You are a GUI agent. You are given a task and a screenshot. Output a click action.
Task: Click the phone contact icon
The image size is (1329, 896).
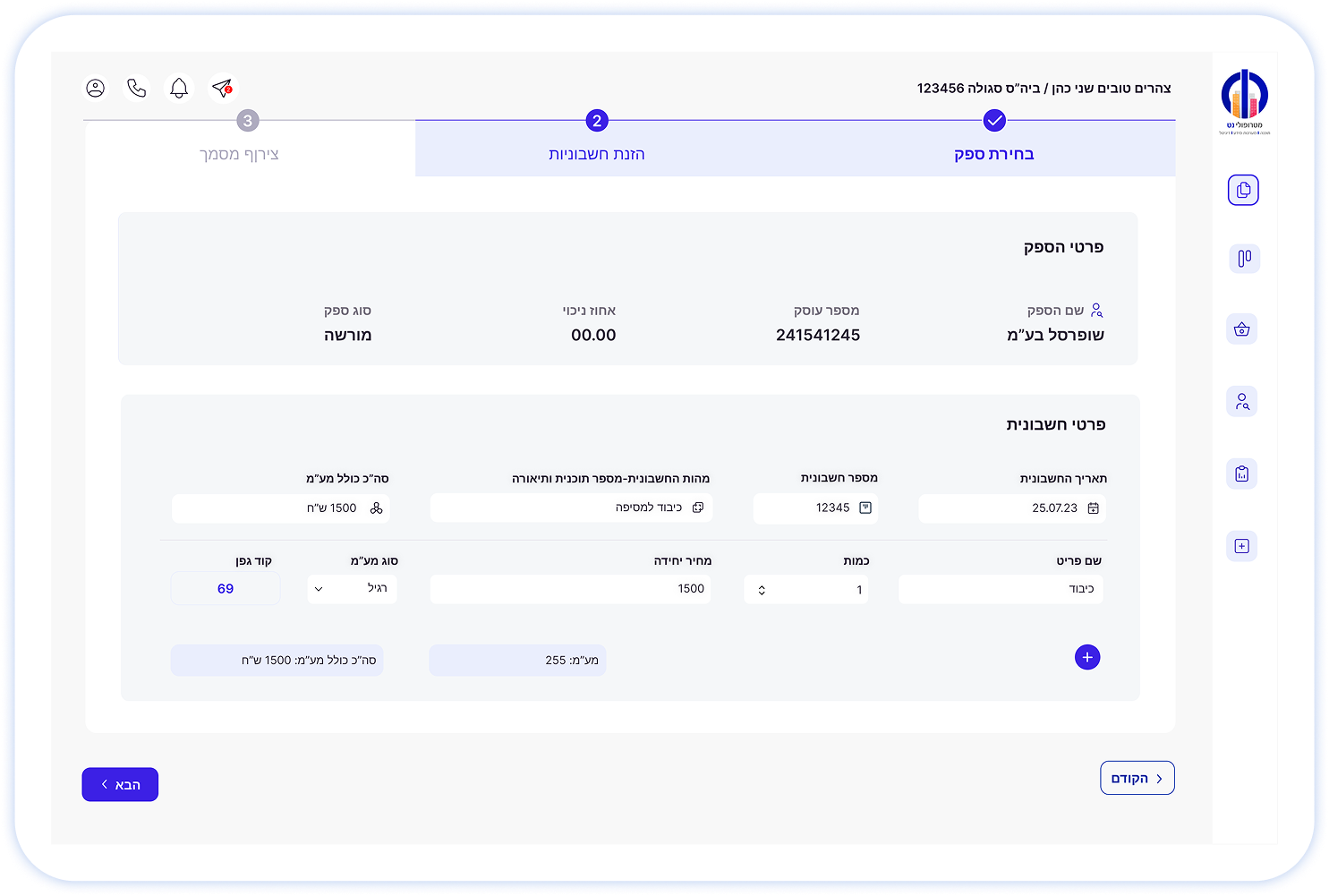tap(137, 88)
